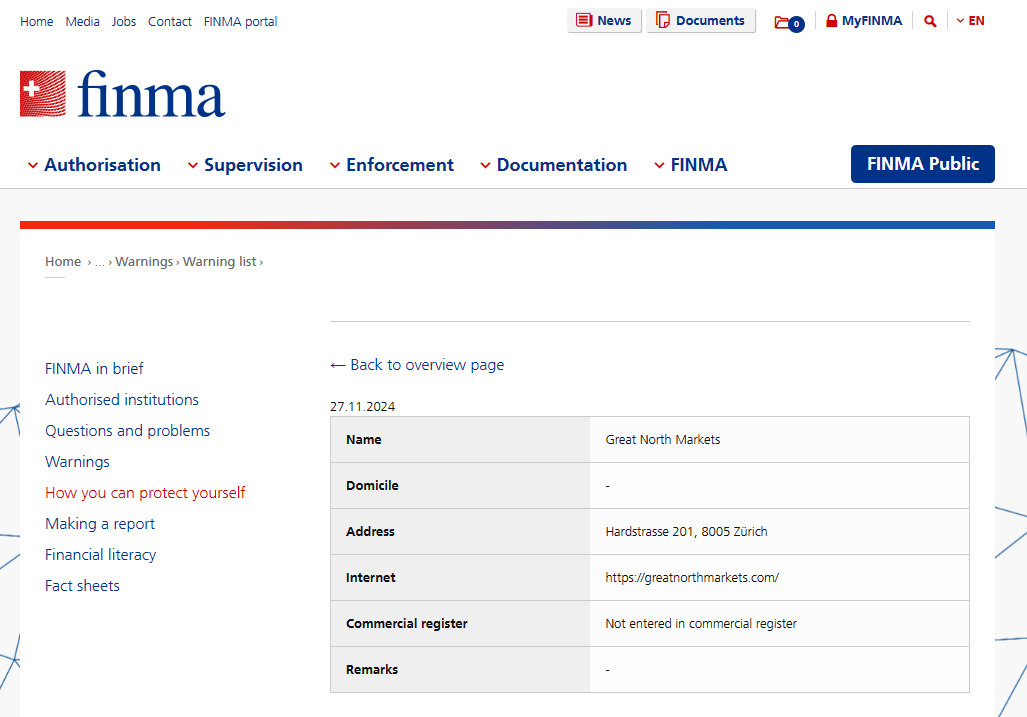
Task: Expand the FINMA main menu
Action: [x=691, y=165]
